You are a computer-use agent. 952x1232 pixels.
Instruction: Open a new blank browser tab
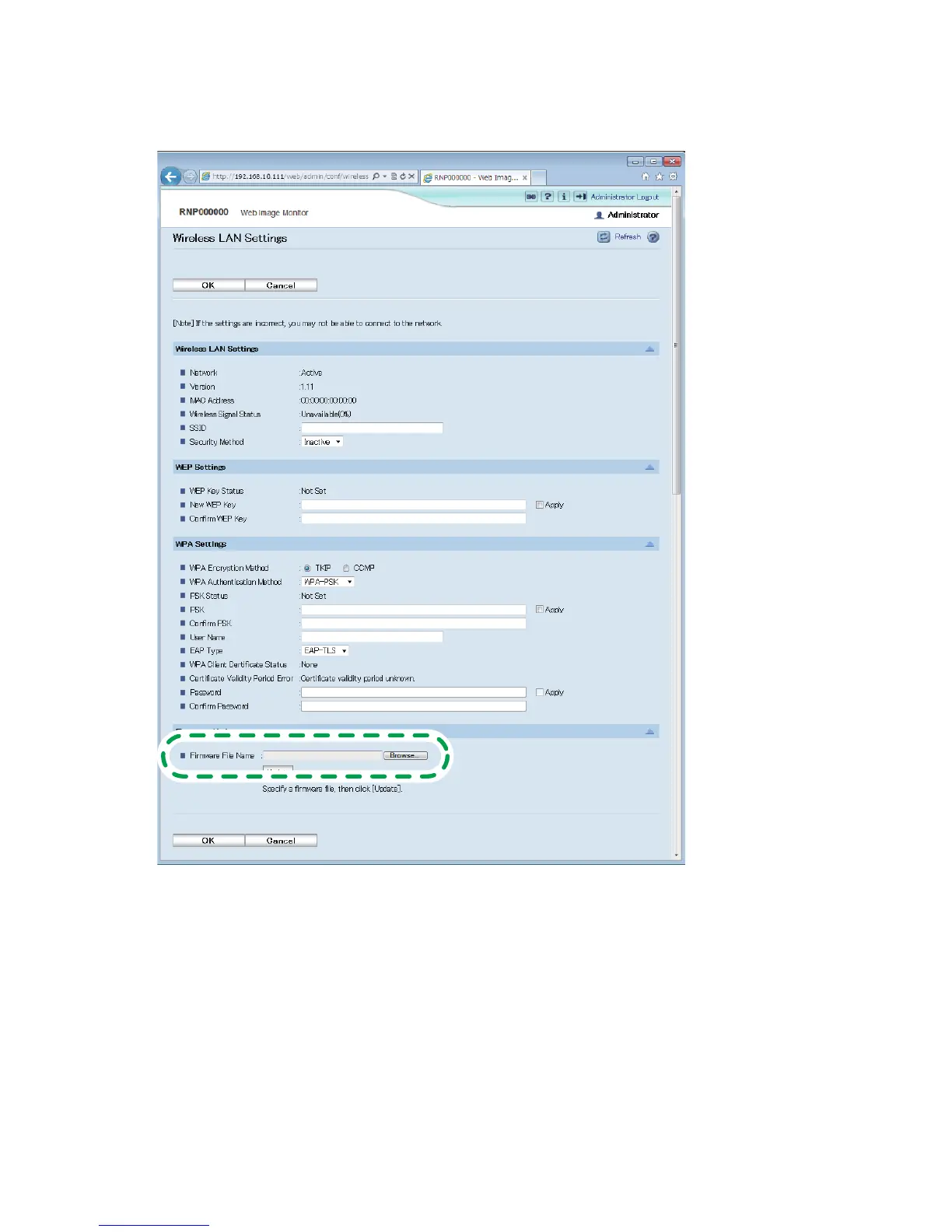[539, 177]
